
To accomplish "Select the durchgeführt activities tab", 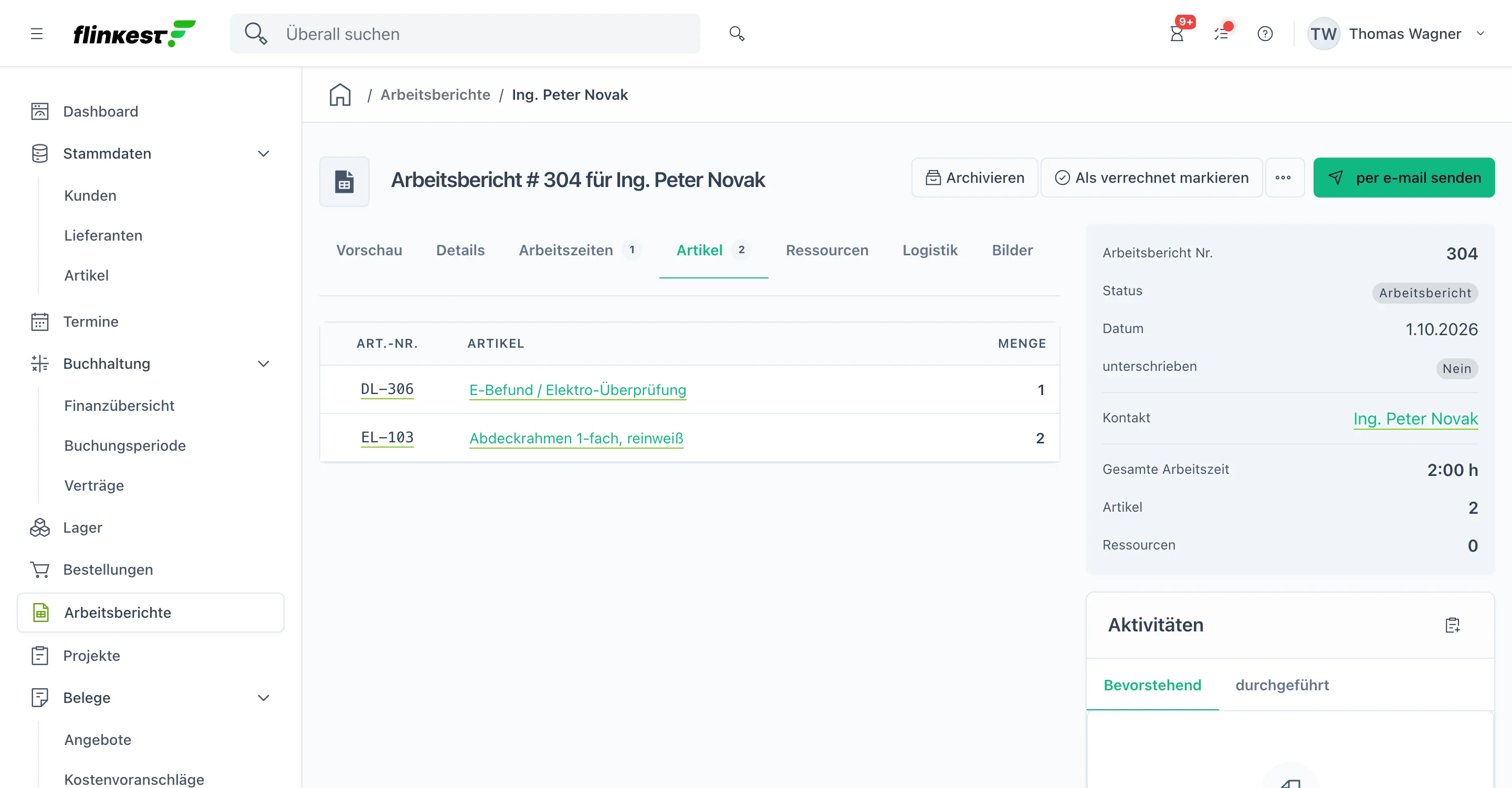I will tap(1282, 685).
